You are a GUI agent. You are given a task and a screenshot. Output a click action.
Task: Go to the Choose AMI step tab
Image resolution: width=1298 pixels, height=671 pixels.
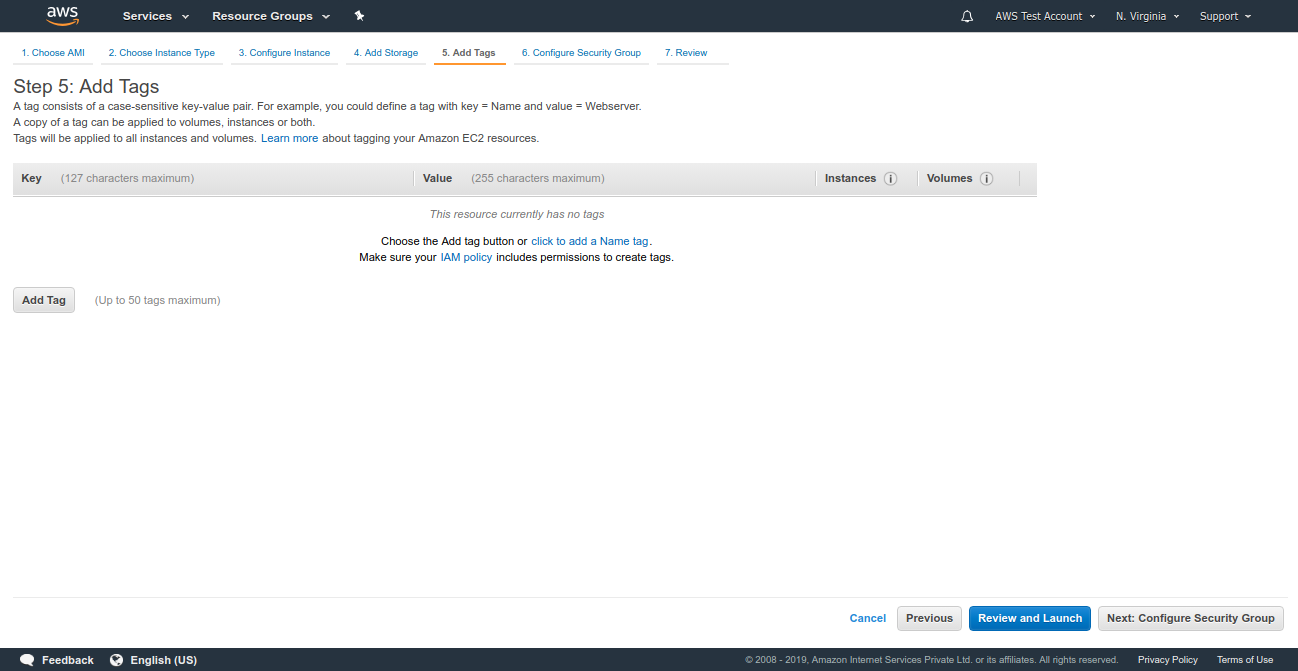53,53
